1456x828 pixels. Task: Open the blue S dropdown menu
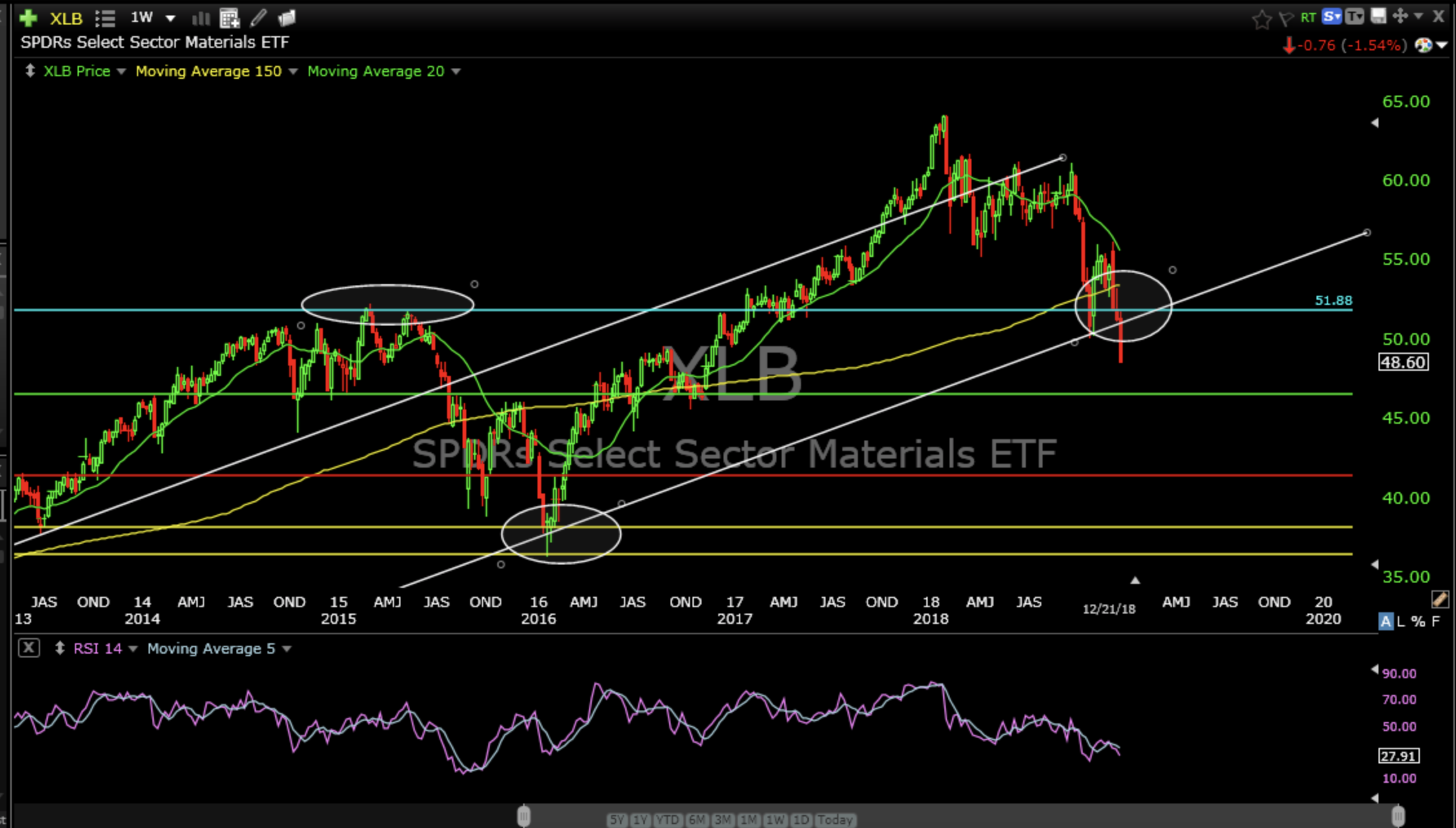pyautogui.click(x=1332, y=16)
